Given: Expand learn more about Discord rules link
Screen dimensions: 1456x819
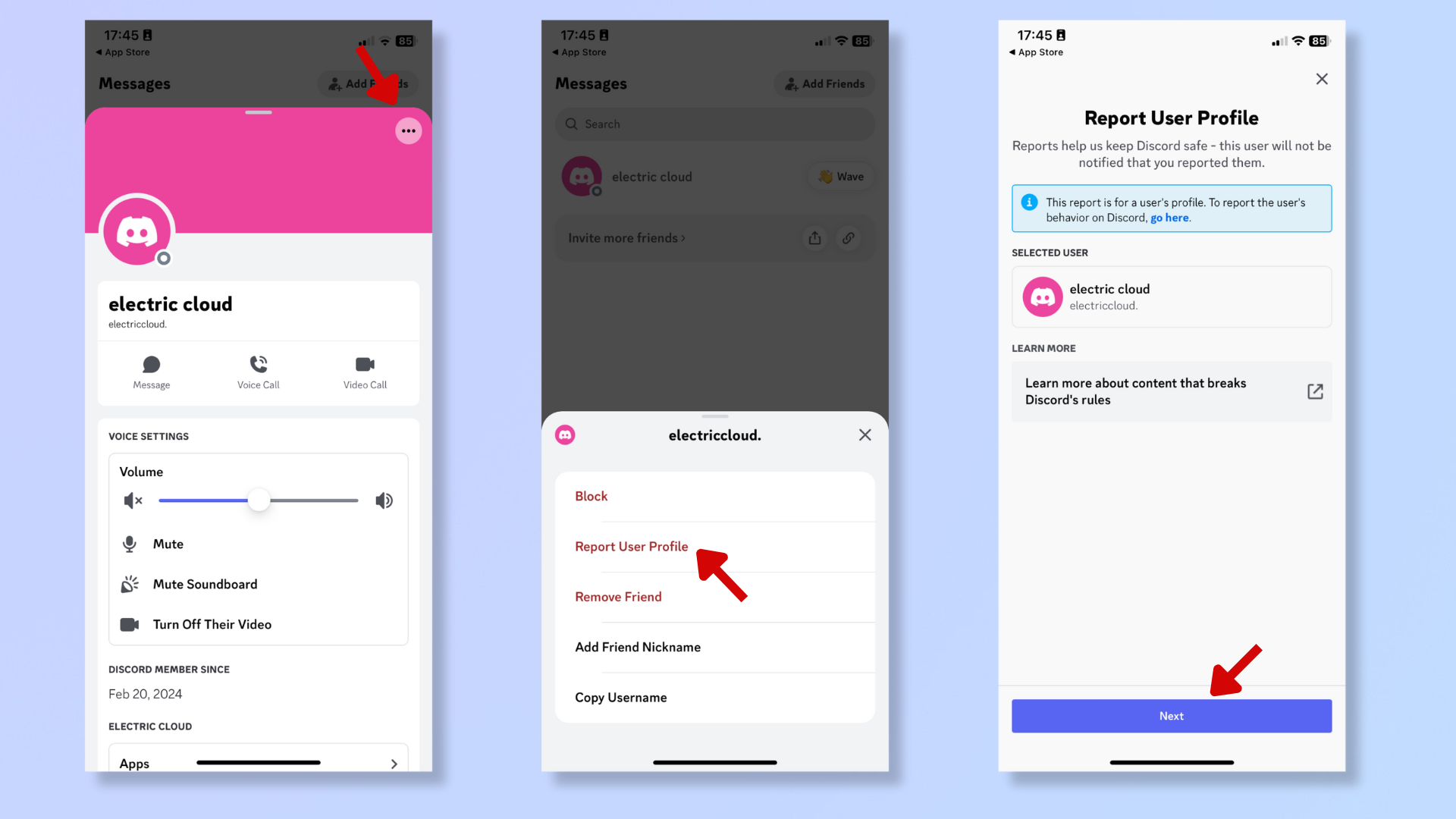Looking at the screenshot, I should click(1315, 391).
